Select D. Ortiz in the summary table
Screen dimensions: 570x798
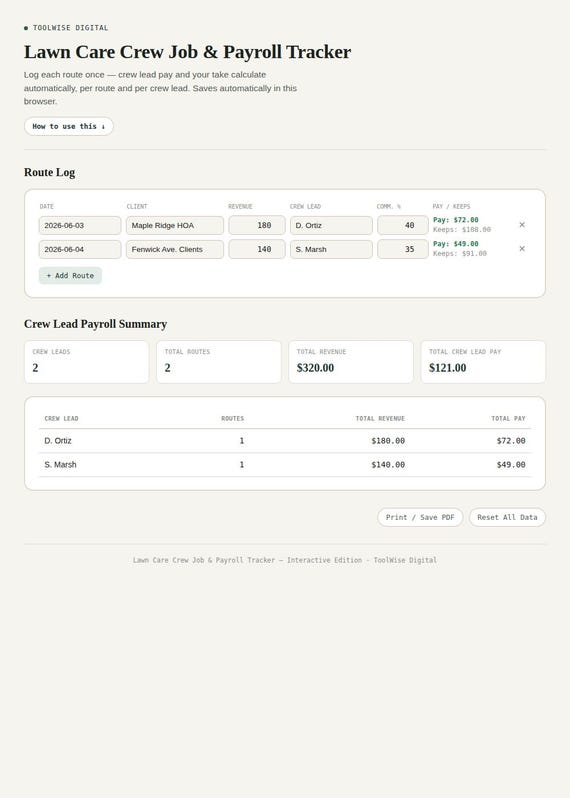[x=58, y=441]
